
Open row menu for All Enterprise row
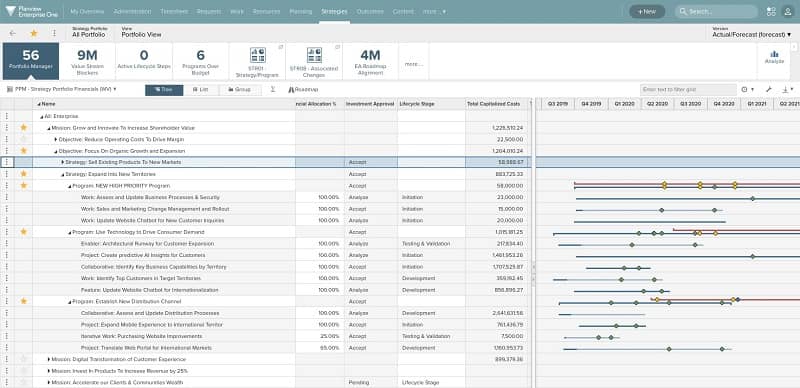[x=7, y=116]
